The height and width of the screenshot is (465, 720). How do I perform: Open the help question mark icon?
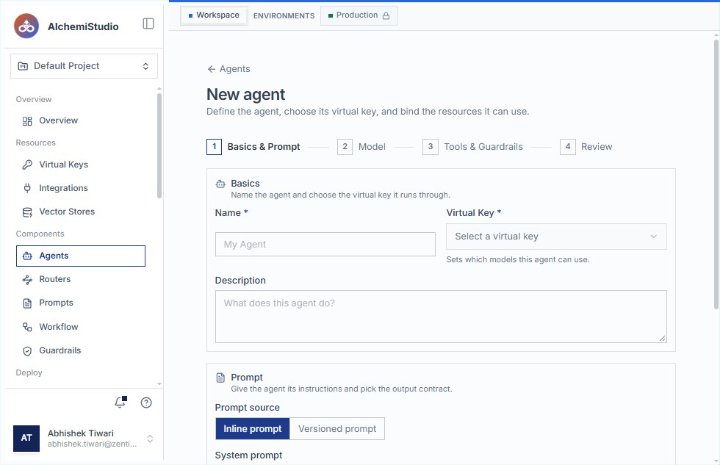click(146, 403)
